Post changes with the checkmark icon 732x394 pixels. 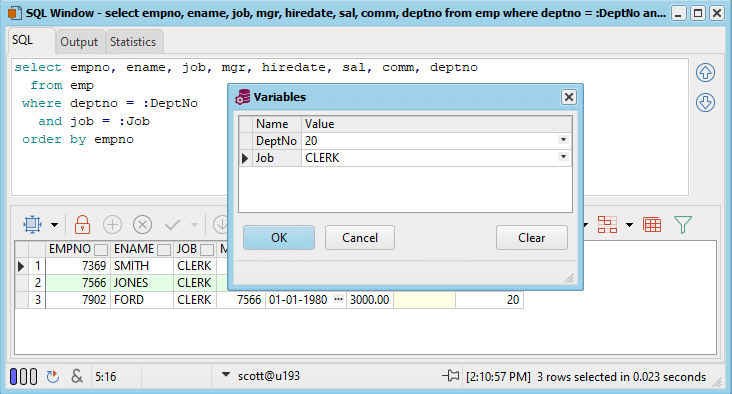[172, 225]
